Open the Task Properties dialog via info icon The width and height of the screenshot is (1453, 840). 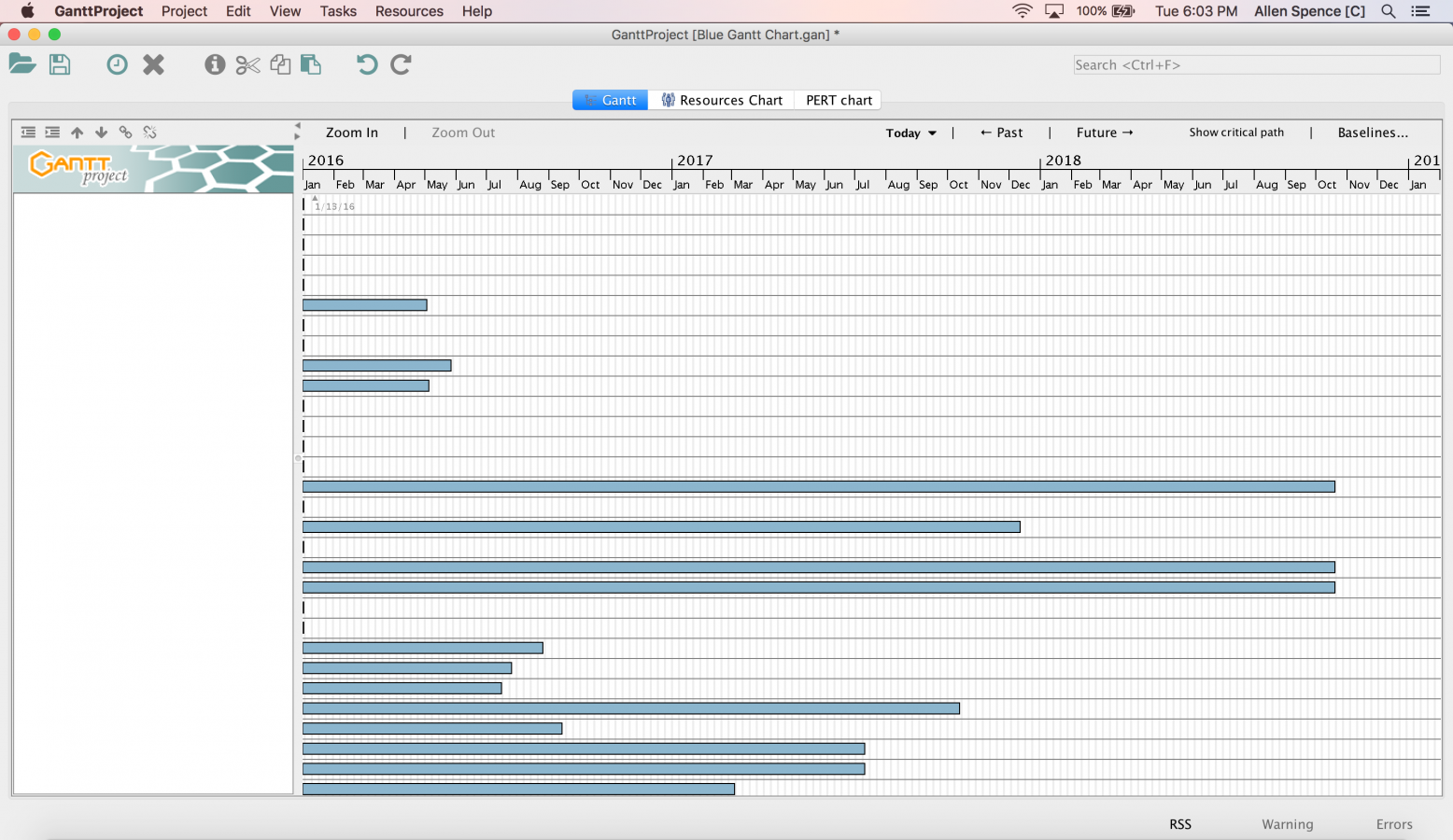[x=215, y=64]
